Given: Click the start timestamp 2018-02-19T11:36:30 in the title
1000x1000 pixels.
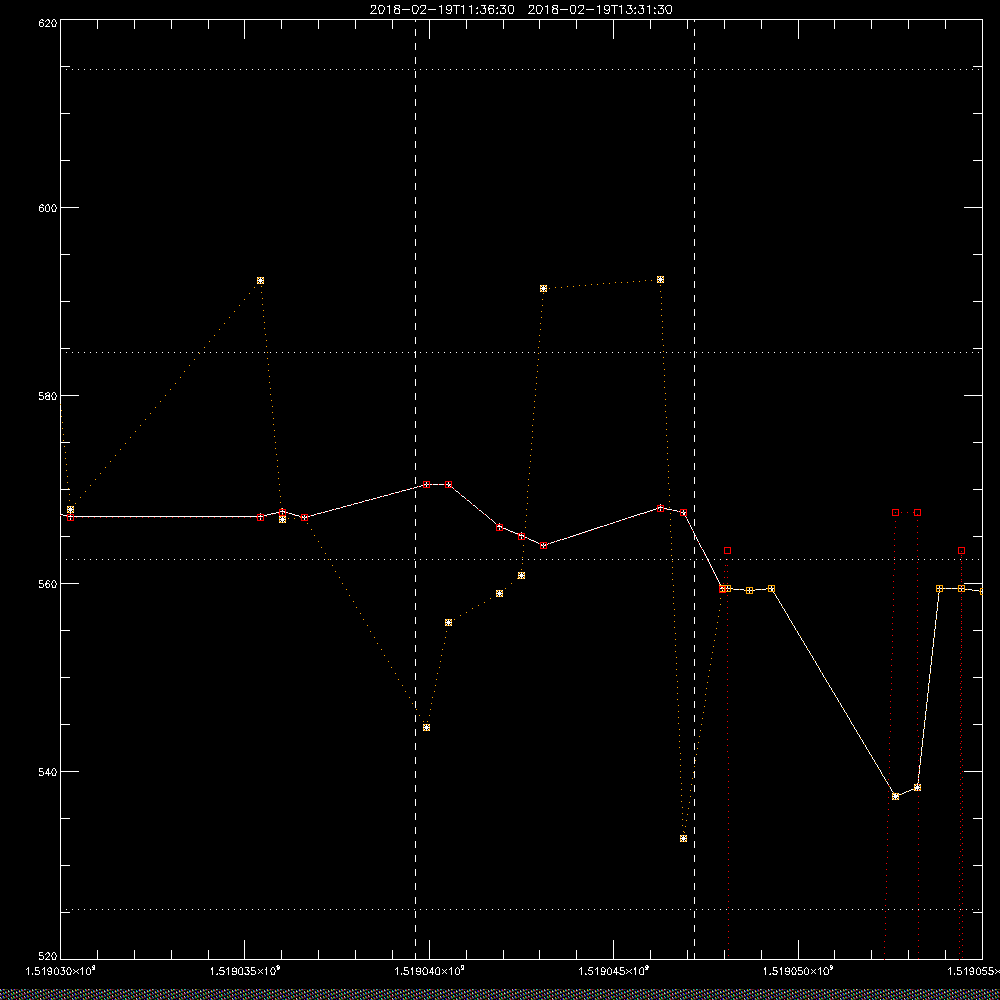Looking at the screenshot, I should (442, 10).
